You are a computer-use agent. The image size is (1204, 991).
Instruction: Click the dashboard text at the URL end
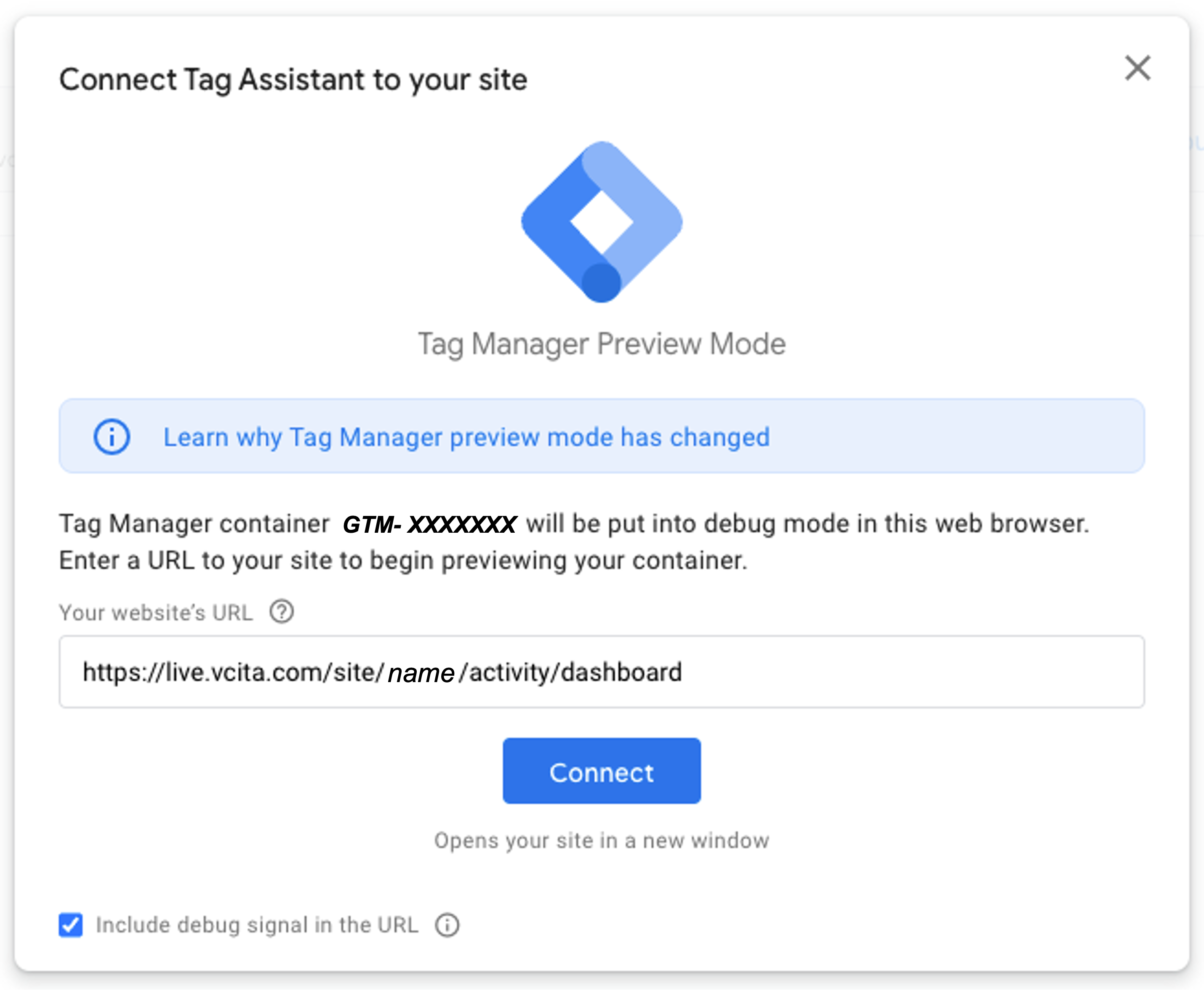(x=621, y=672)
